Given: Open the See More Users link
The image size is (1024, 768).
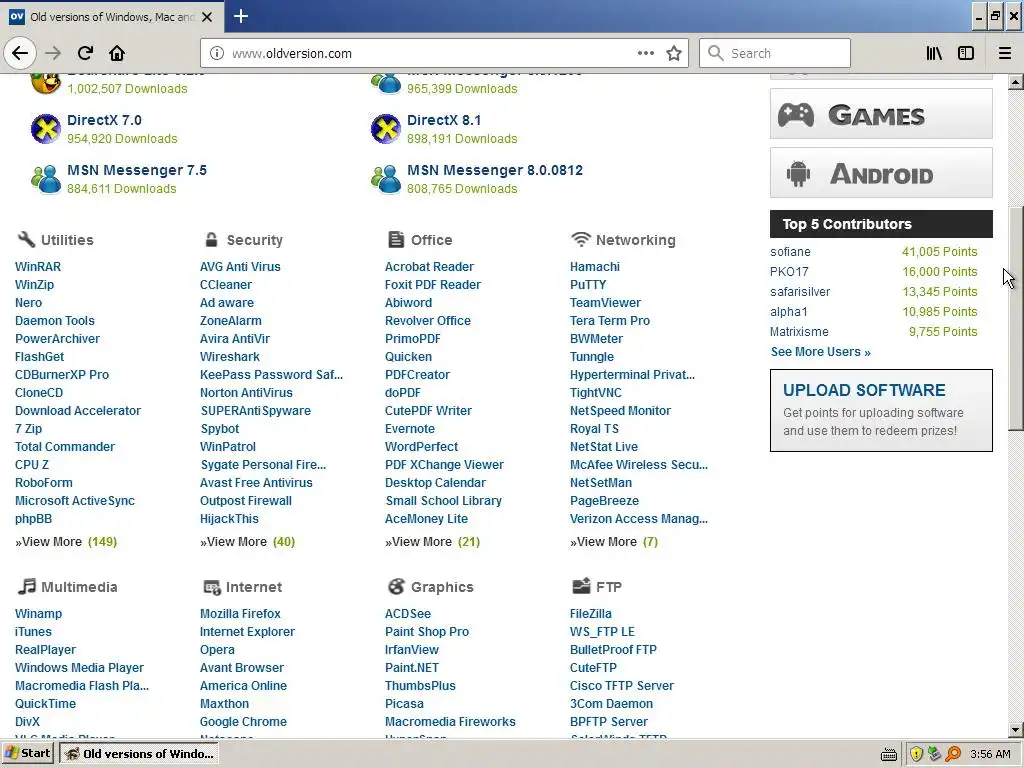Looking at the screenshot, I should [x=820, y=352].
